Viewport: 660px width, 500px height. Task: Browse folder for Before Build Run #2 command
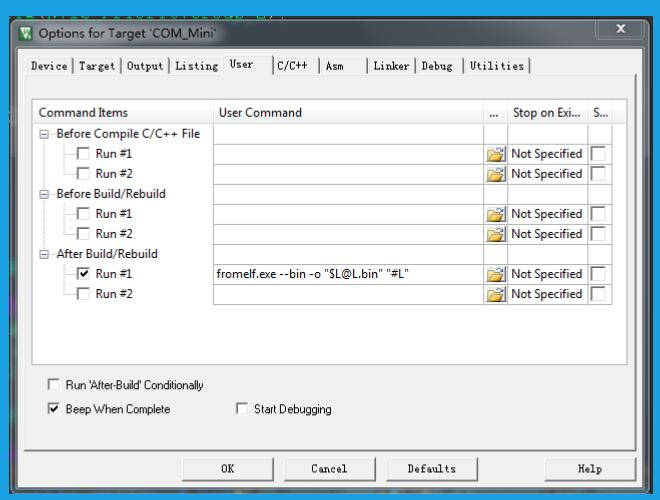[495, 234]
